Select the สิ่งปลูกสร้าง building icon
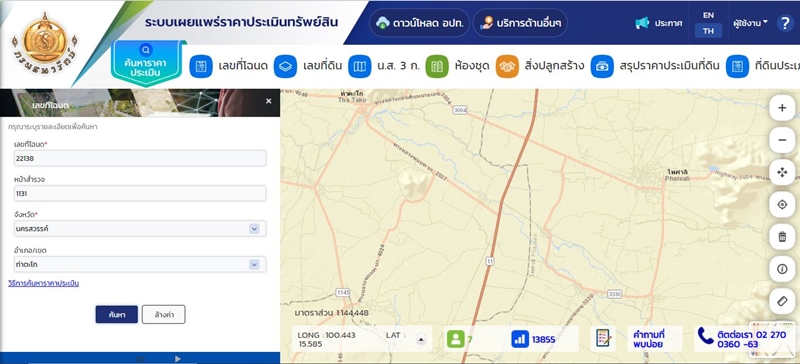The width and height of the screenshot is (800, 364). pos(507,66)
